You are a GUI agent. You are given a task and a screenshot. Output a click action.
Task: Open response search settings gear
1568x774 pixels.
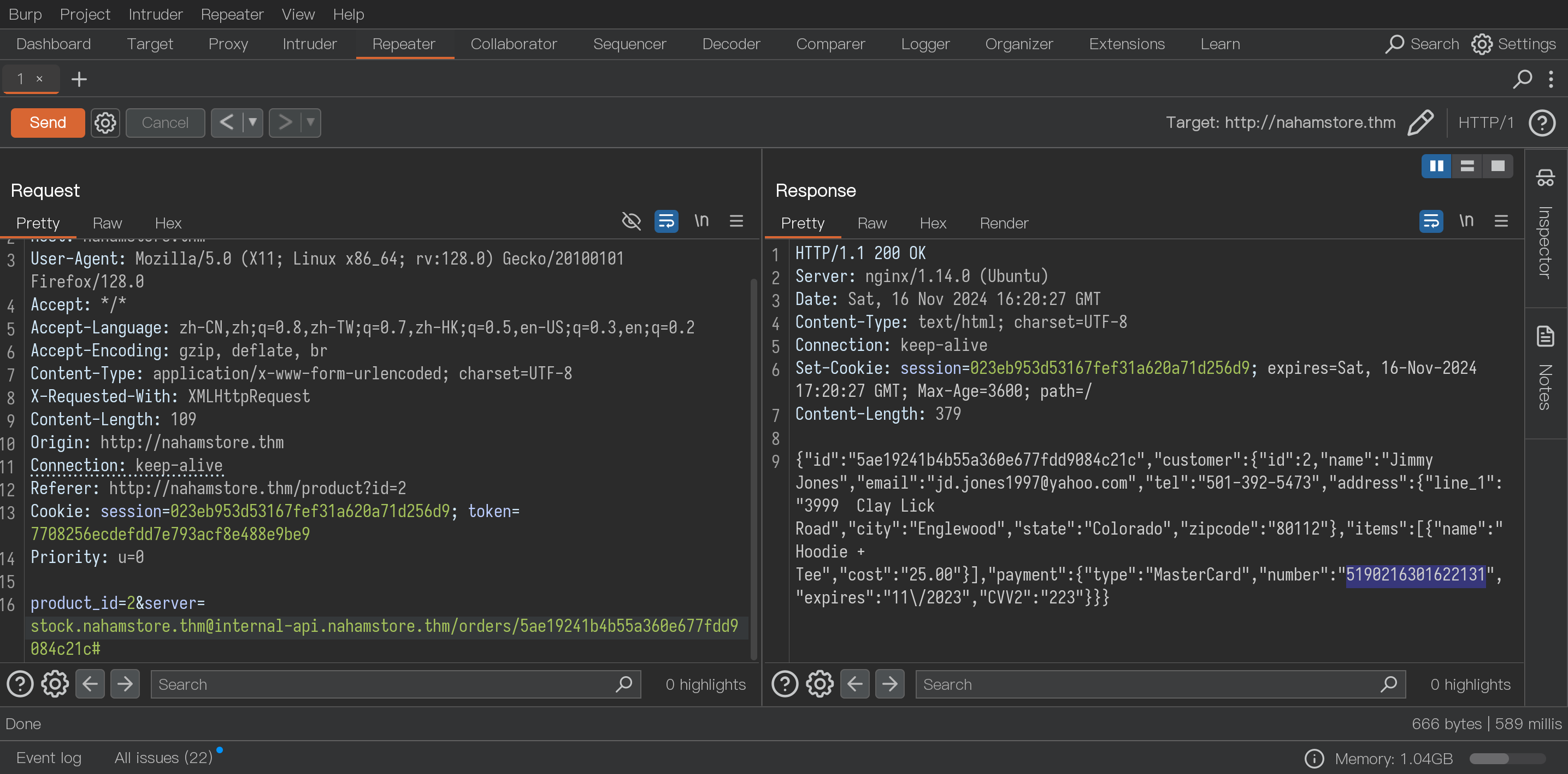click(820, 684)
